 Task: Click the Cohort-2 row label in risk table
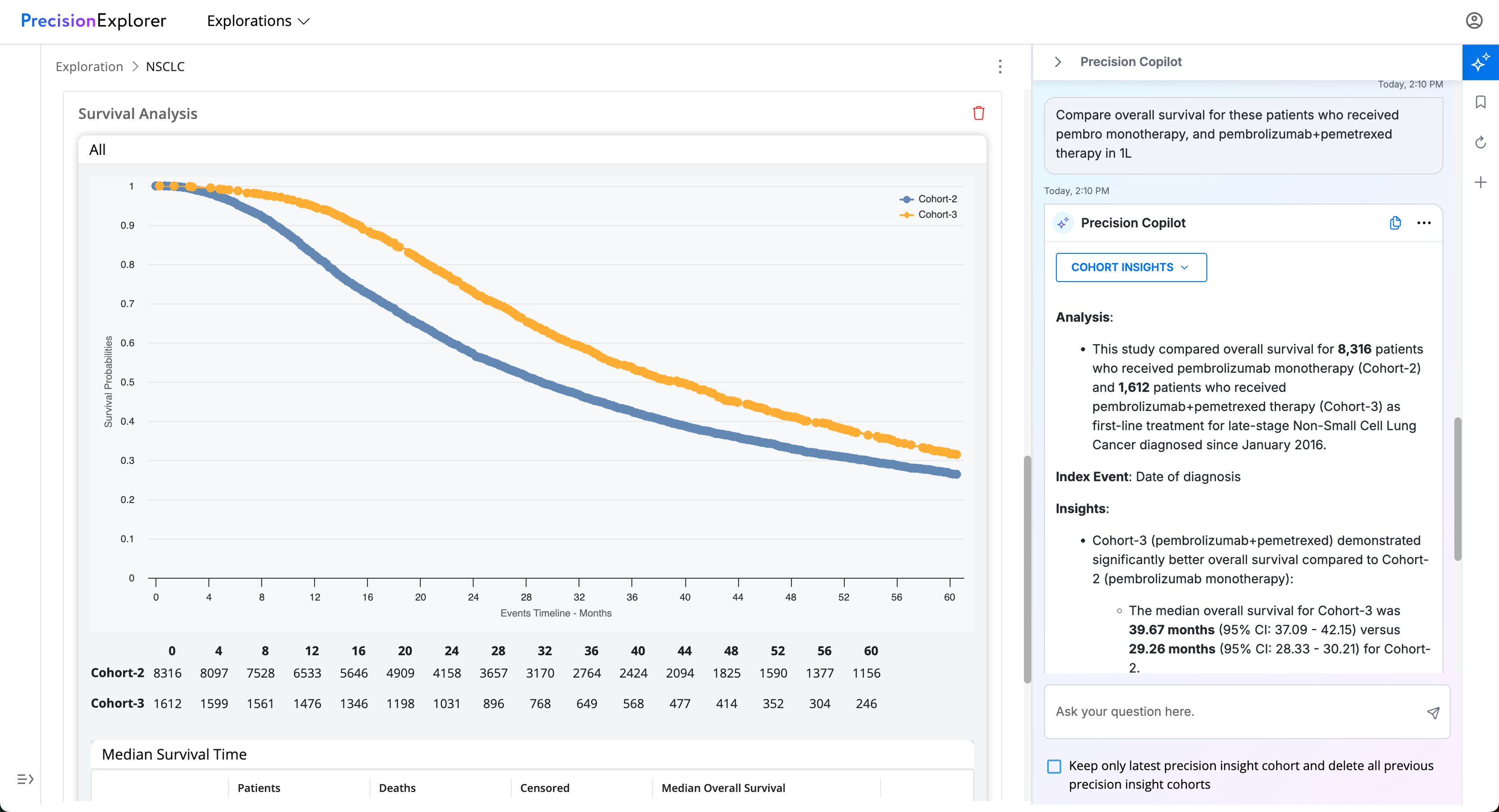click(117, 673)
